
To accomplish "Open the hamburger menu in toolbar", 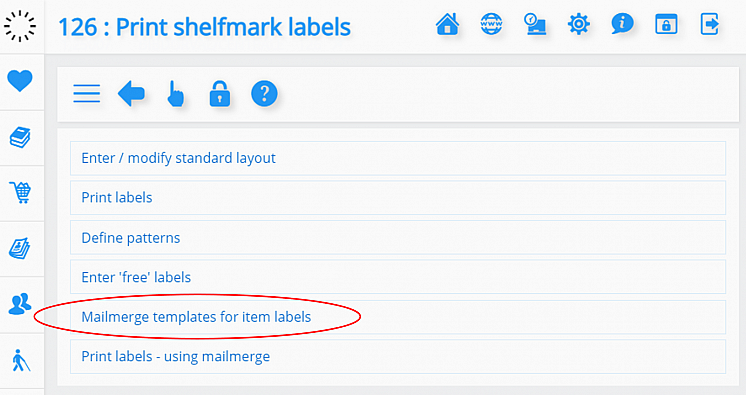I will point(87,93).
